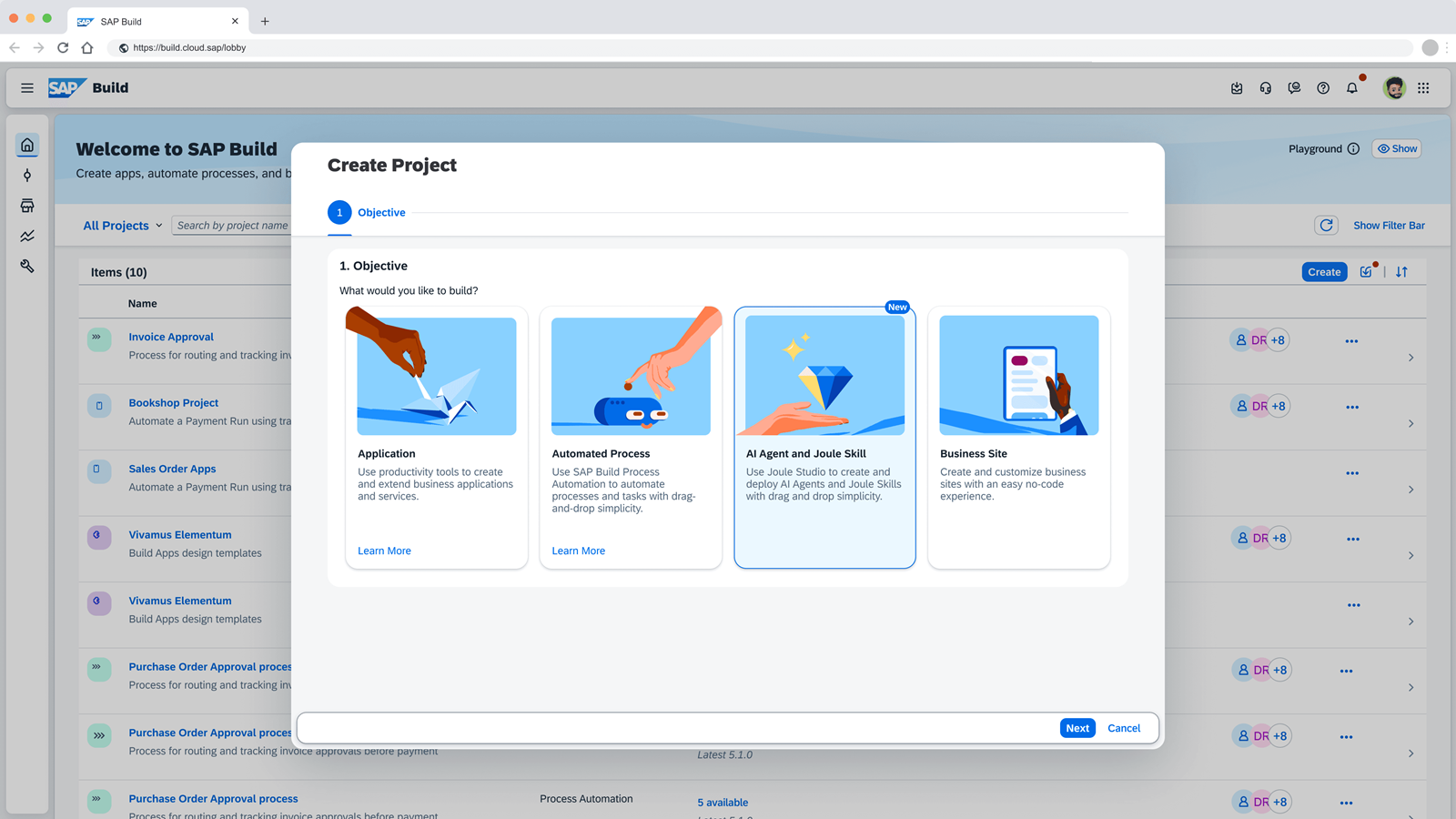
Task: Open the Invoice Approval project link
Action: 171,337
